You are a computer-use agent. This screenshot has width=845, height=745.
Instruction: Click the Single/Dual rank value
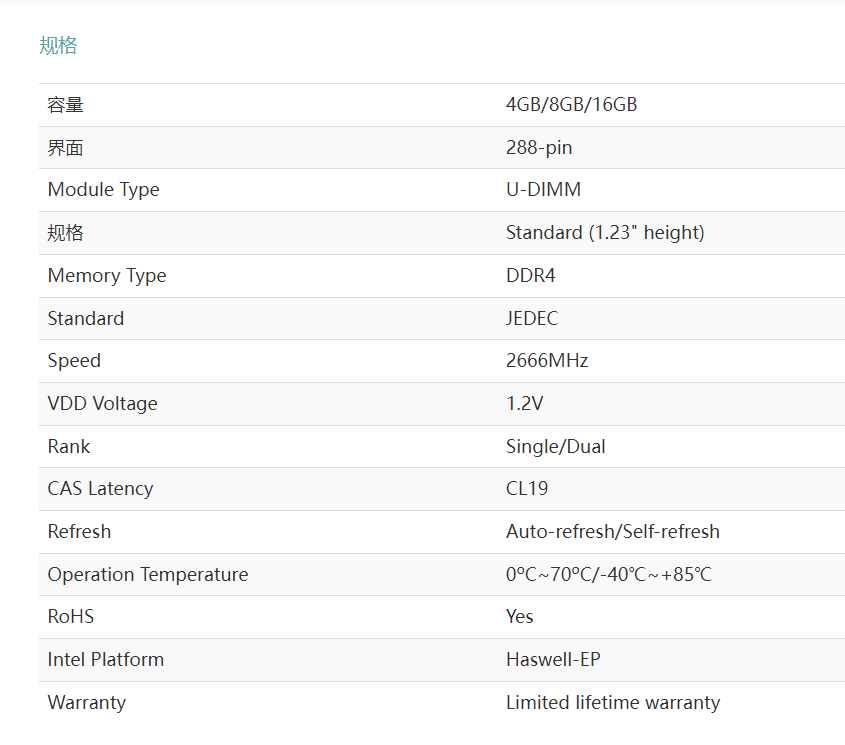pyautogui.click(x=556, y=446)
